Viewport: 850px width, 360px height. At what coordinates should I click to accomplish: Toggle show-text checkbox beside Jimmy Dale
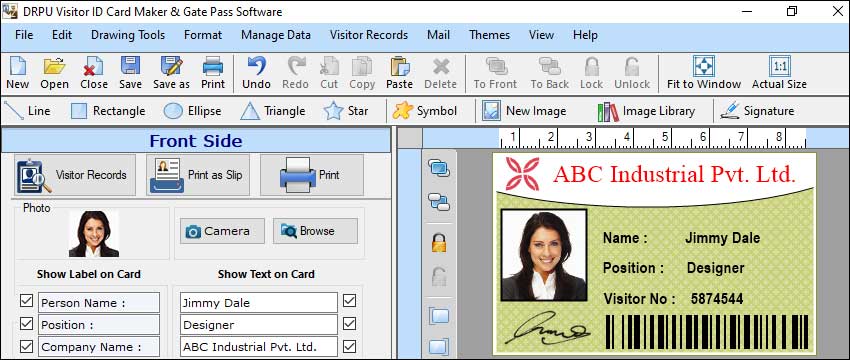tap(350, 300)
